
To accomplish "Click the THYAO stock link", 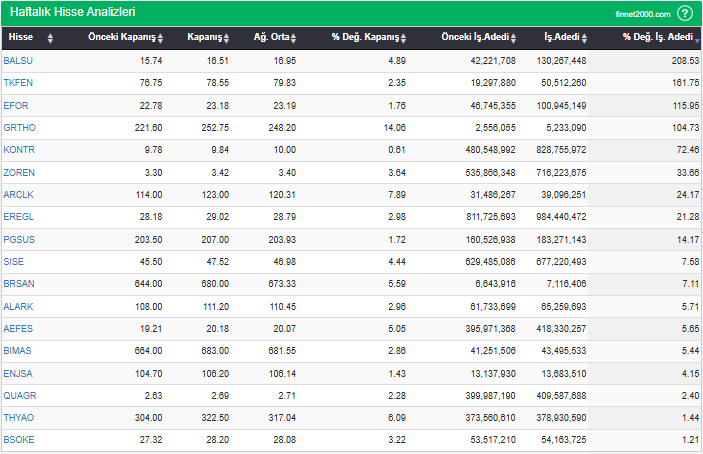I will [x=18, y=417].
